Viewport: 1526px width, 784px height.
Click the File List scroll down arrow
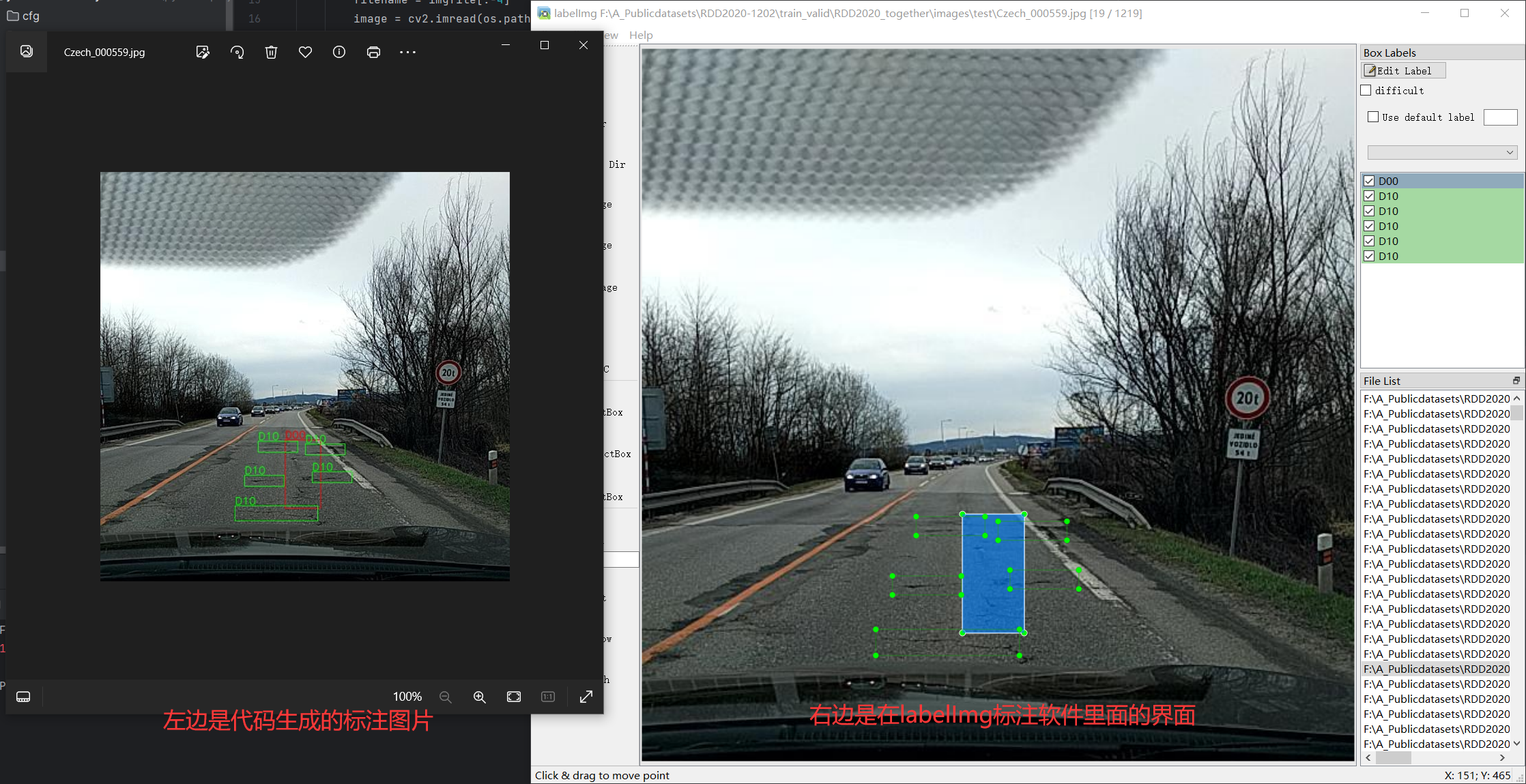tap(1516, 744)
